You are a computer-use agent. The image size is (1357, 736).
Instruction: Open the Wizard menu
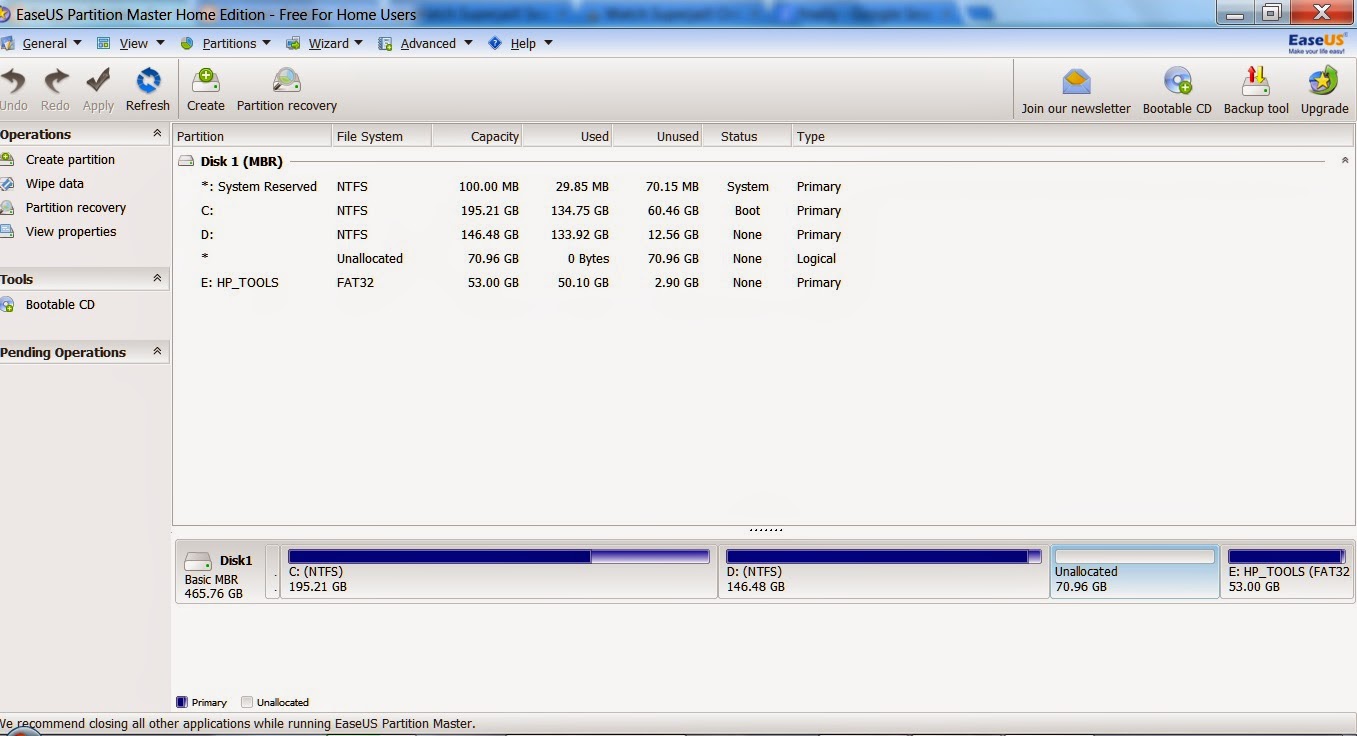pyautogui.click(x=328, y=43)
